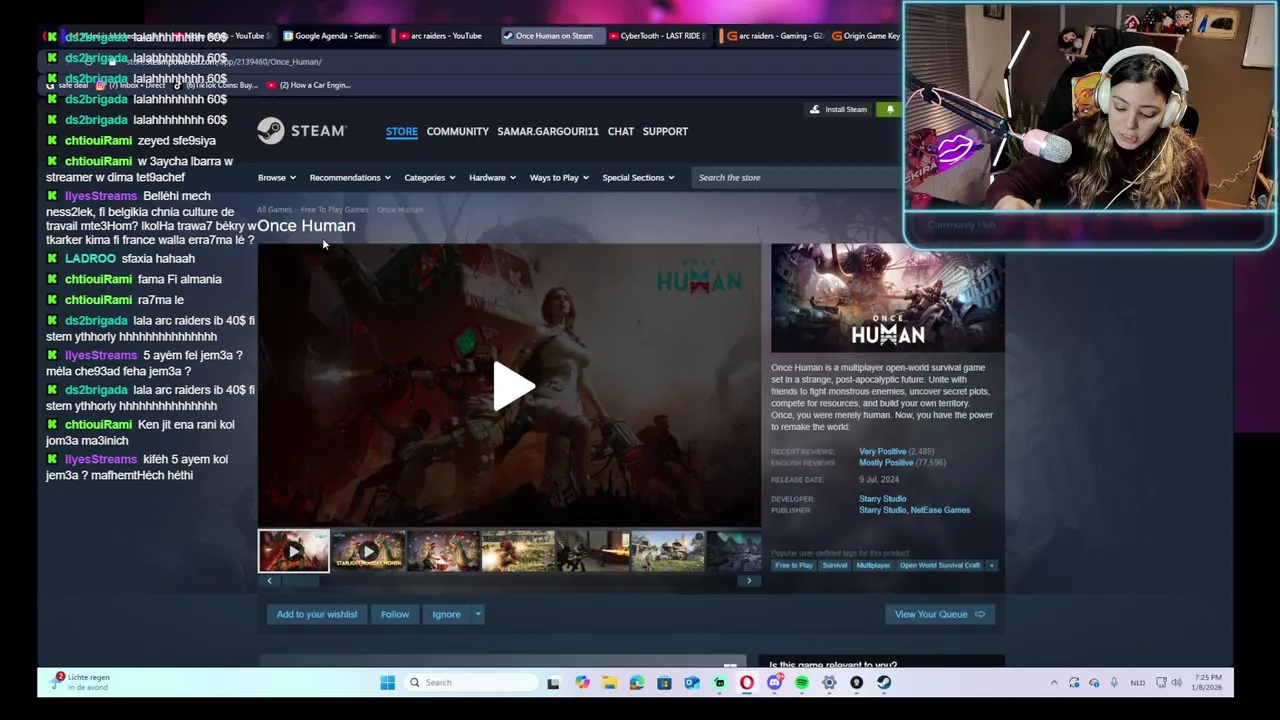
Task: Select the fourth screenshot thumbnail
Action: 517,551
